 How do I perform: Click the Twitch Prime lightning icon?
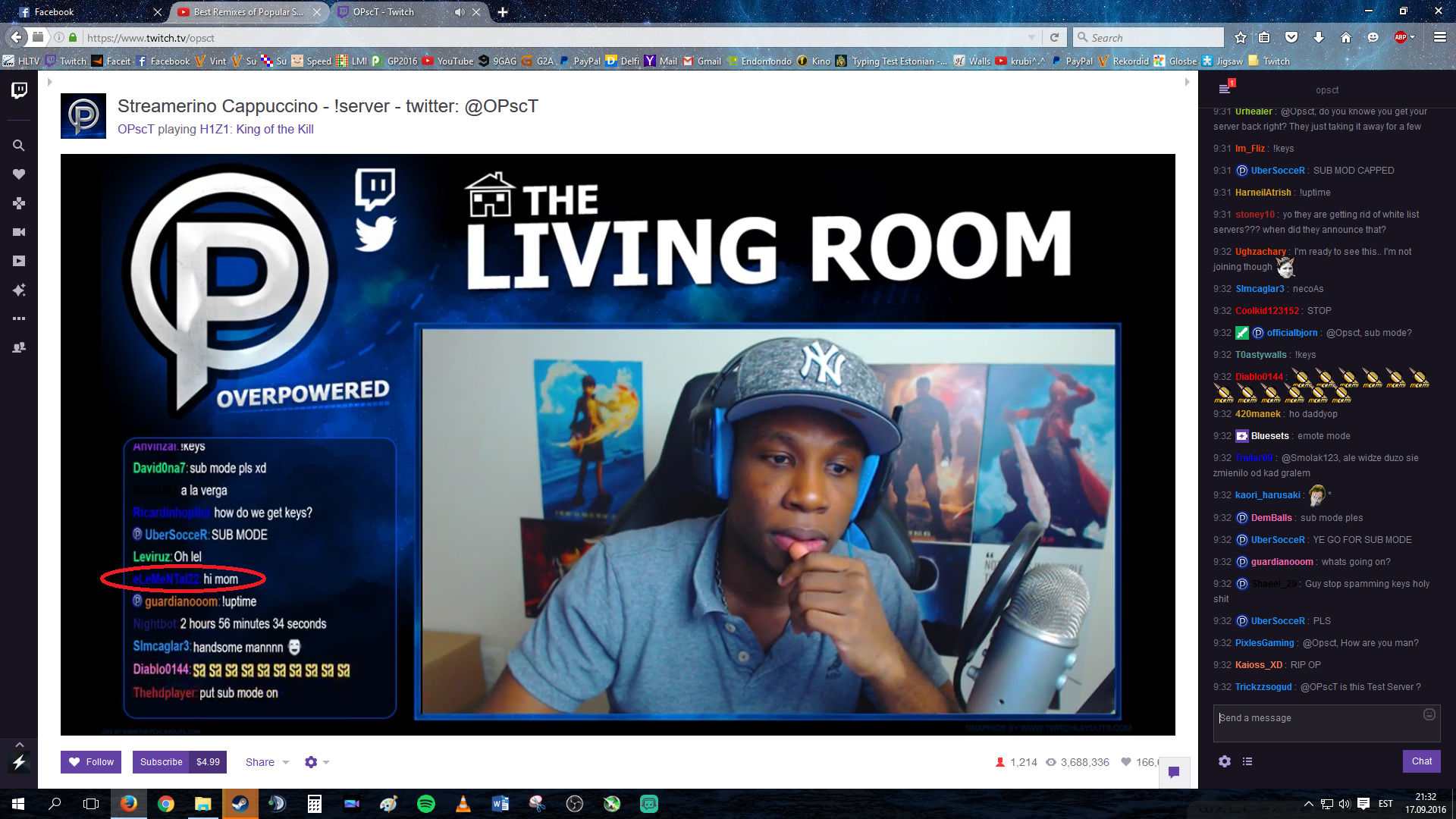[19, 762]
